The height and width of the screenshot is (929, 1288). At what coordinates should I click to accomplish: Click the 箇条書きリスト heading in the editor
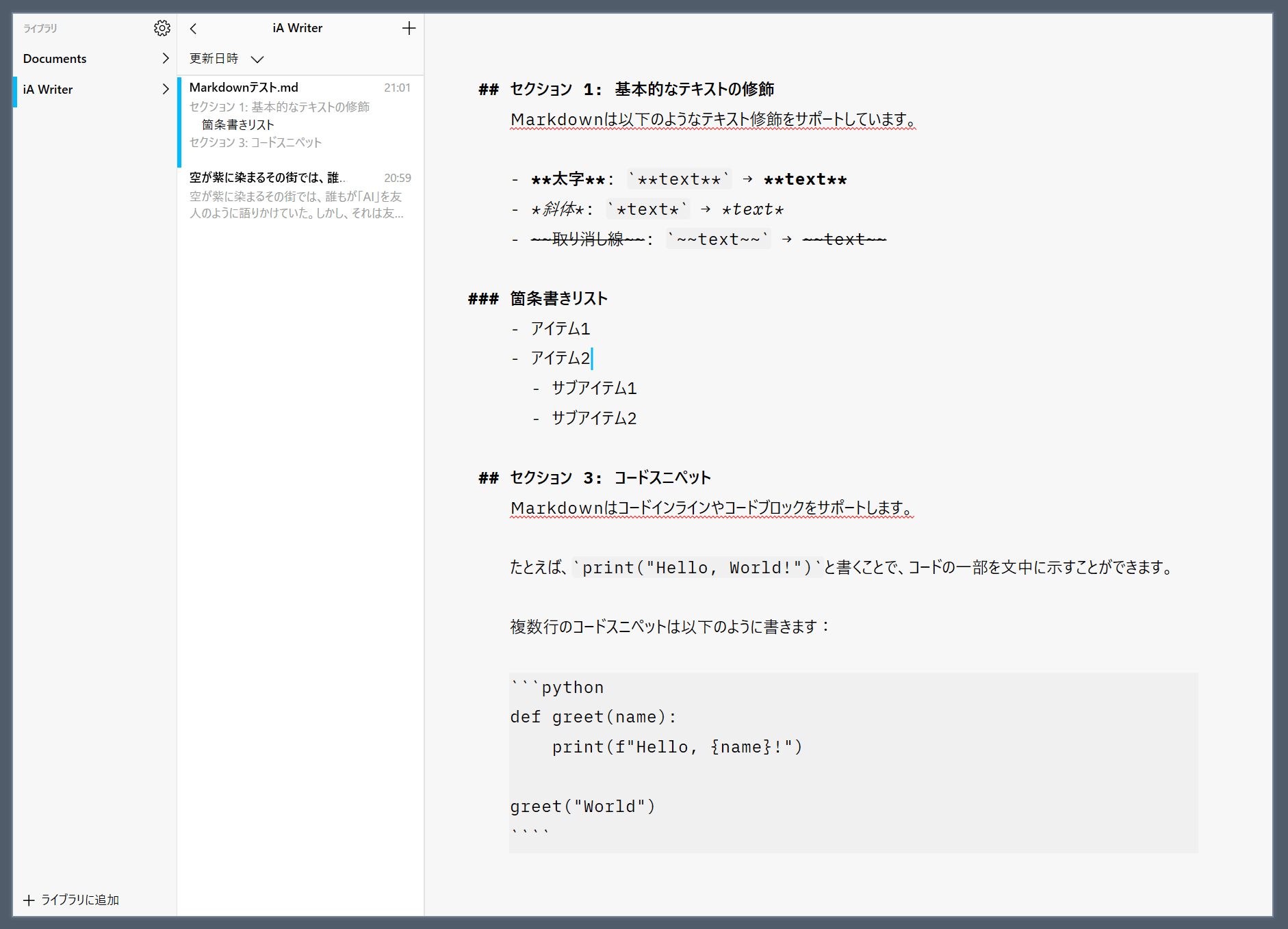[x=558, y=299]
